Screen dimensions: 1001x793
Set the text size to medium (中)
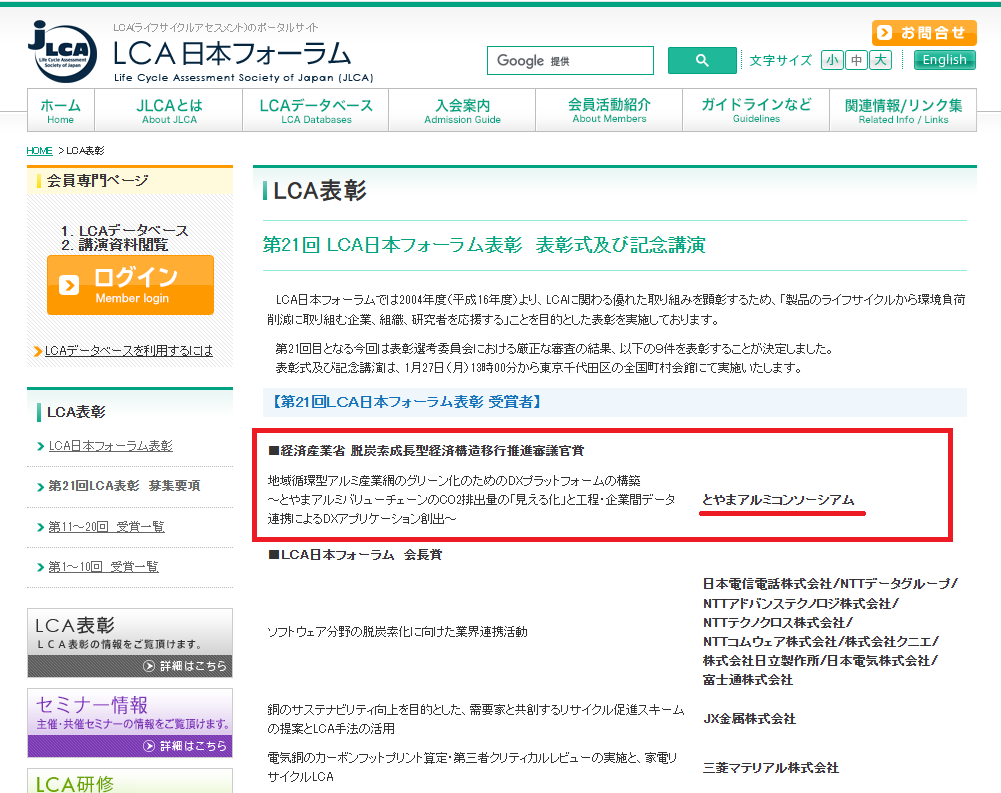[x=856, y=60]
